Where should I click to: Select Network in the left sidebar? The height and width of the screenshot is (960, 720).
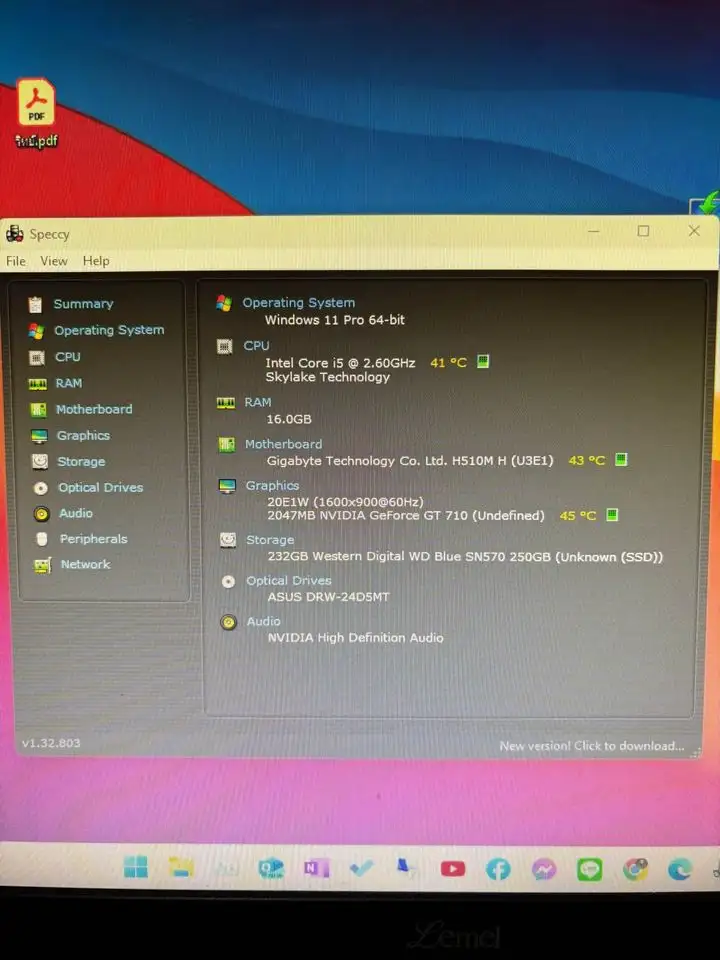pos(85,565)
